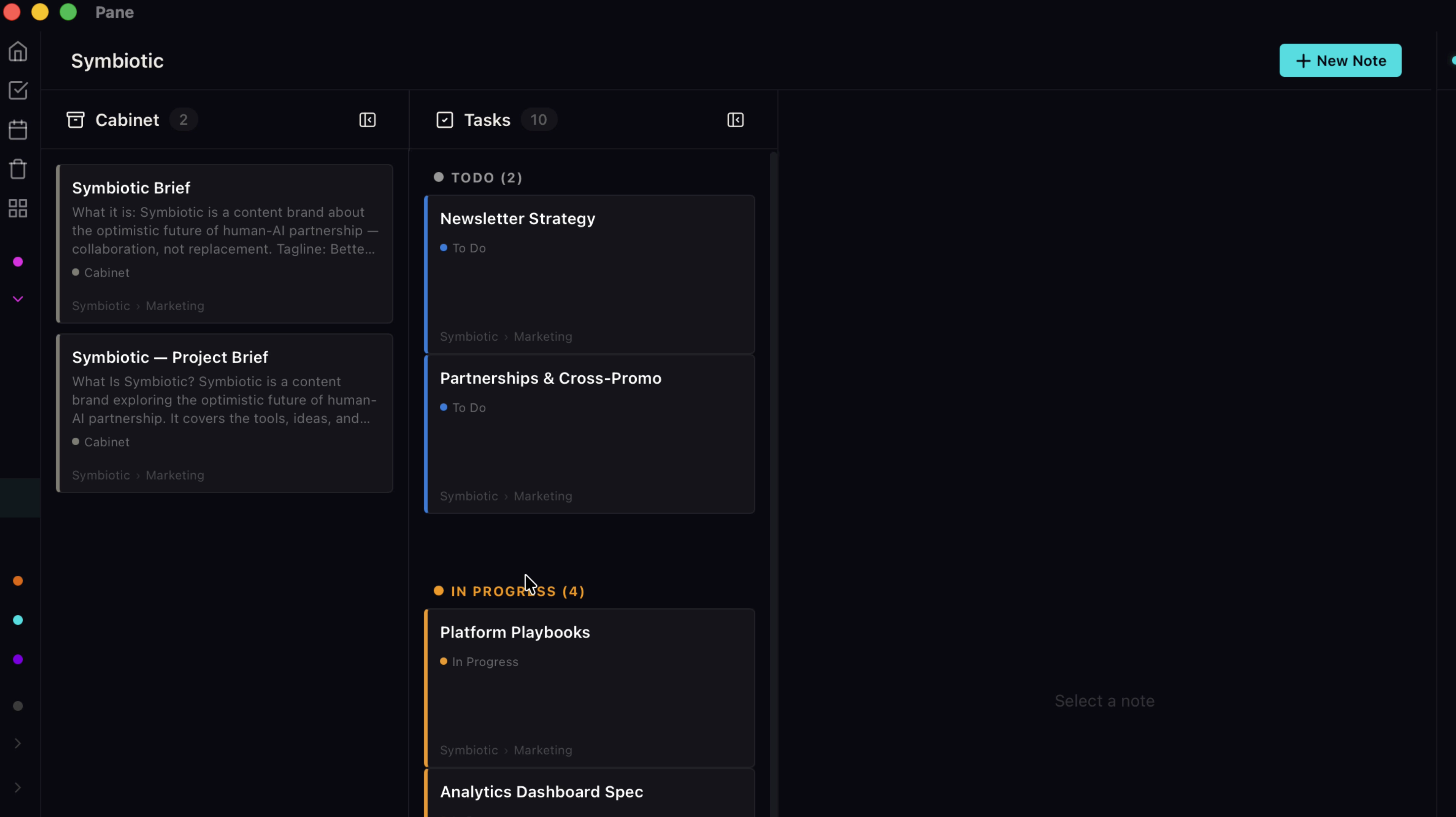1456x817 pixels.
Task: Click the Cabinet count badge 2
Action: point(183,120)
